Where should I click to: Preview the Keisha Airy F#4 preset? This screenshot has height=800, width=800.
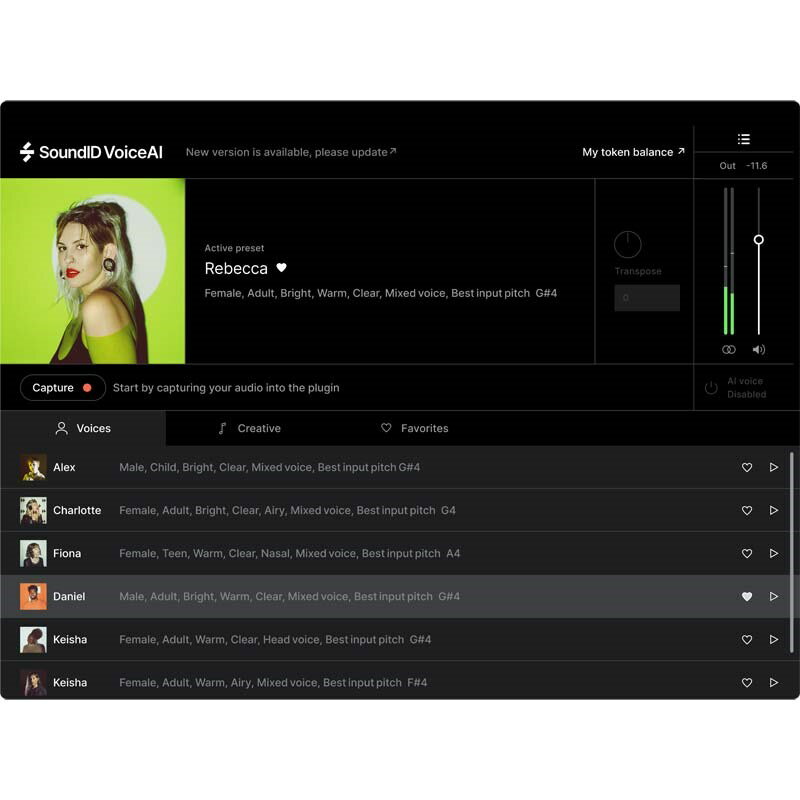(774, 683)
